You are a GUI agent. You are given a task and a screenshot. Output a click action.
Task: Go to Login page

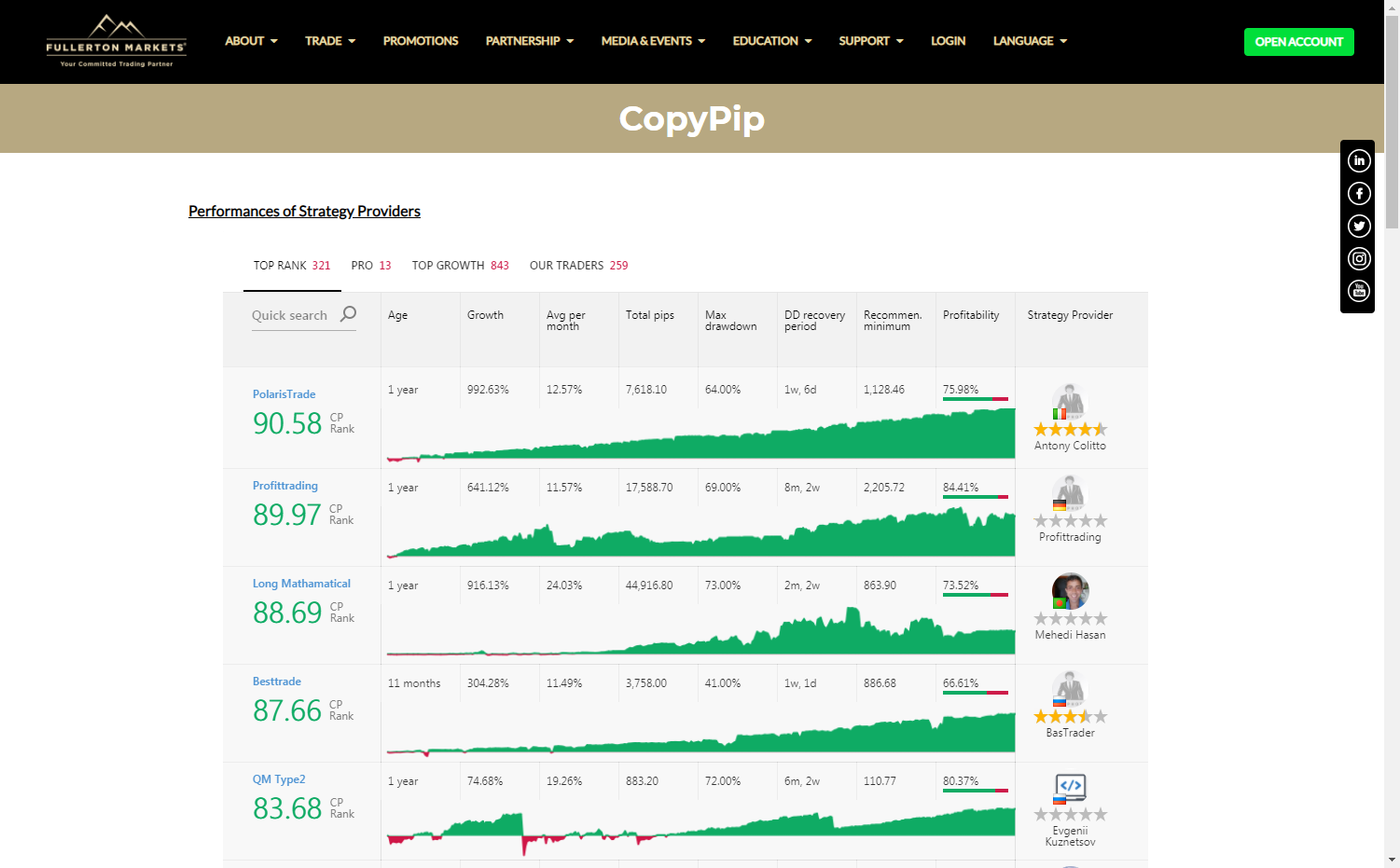(x=948, y=41)
